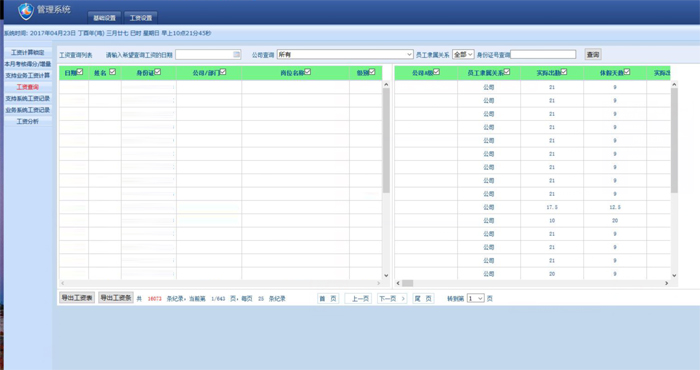
Task: Click left table scroll-down arrow
Action: pyautogui.click(x=386, y=275)
